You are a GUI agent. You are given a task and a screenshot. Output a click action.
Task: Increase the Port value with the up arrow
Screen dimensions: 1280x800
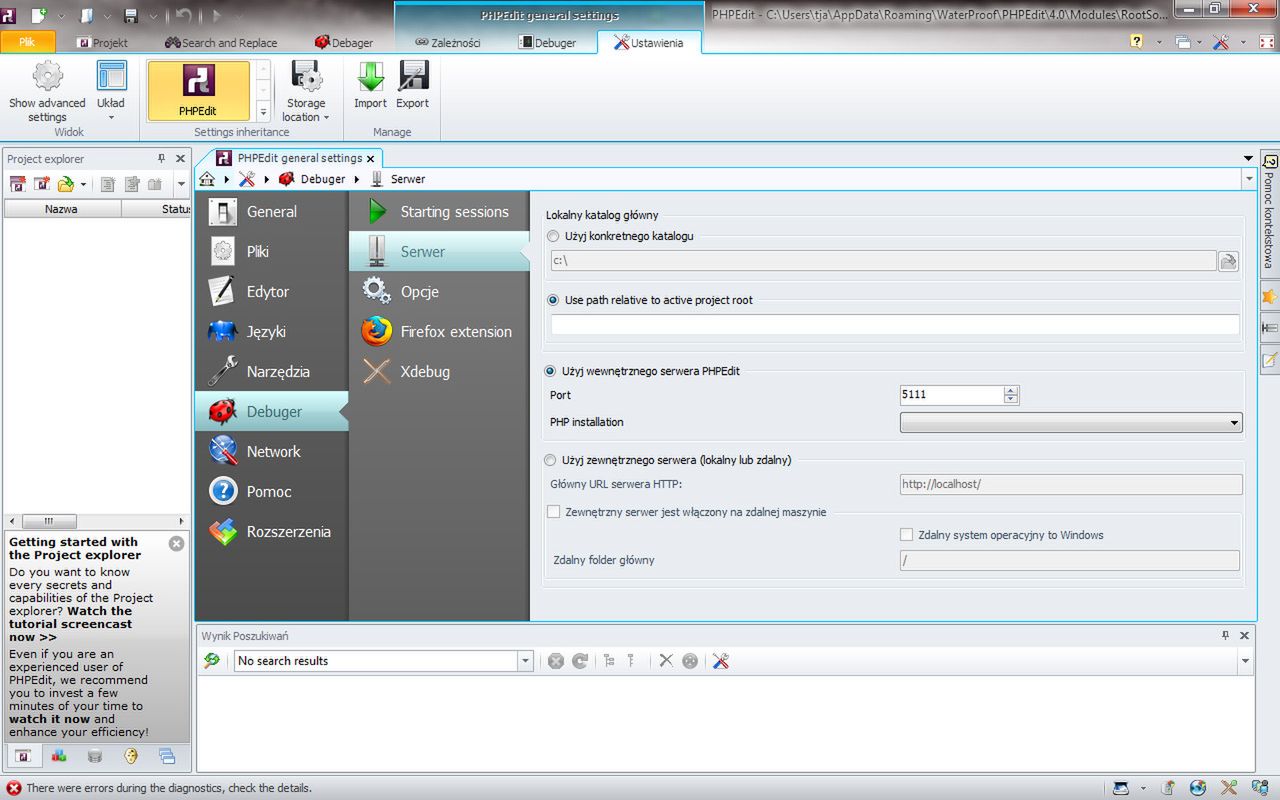tap(1011, 390)
